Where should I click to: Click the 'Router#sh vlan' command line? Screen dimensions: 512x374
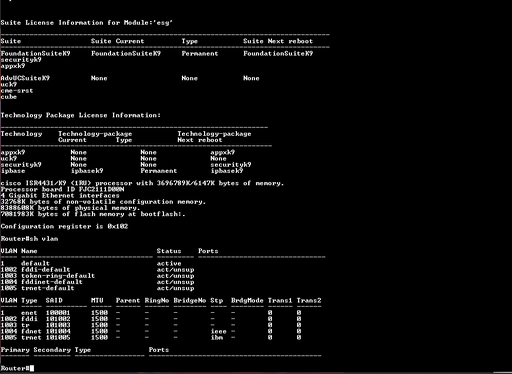29,239
